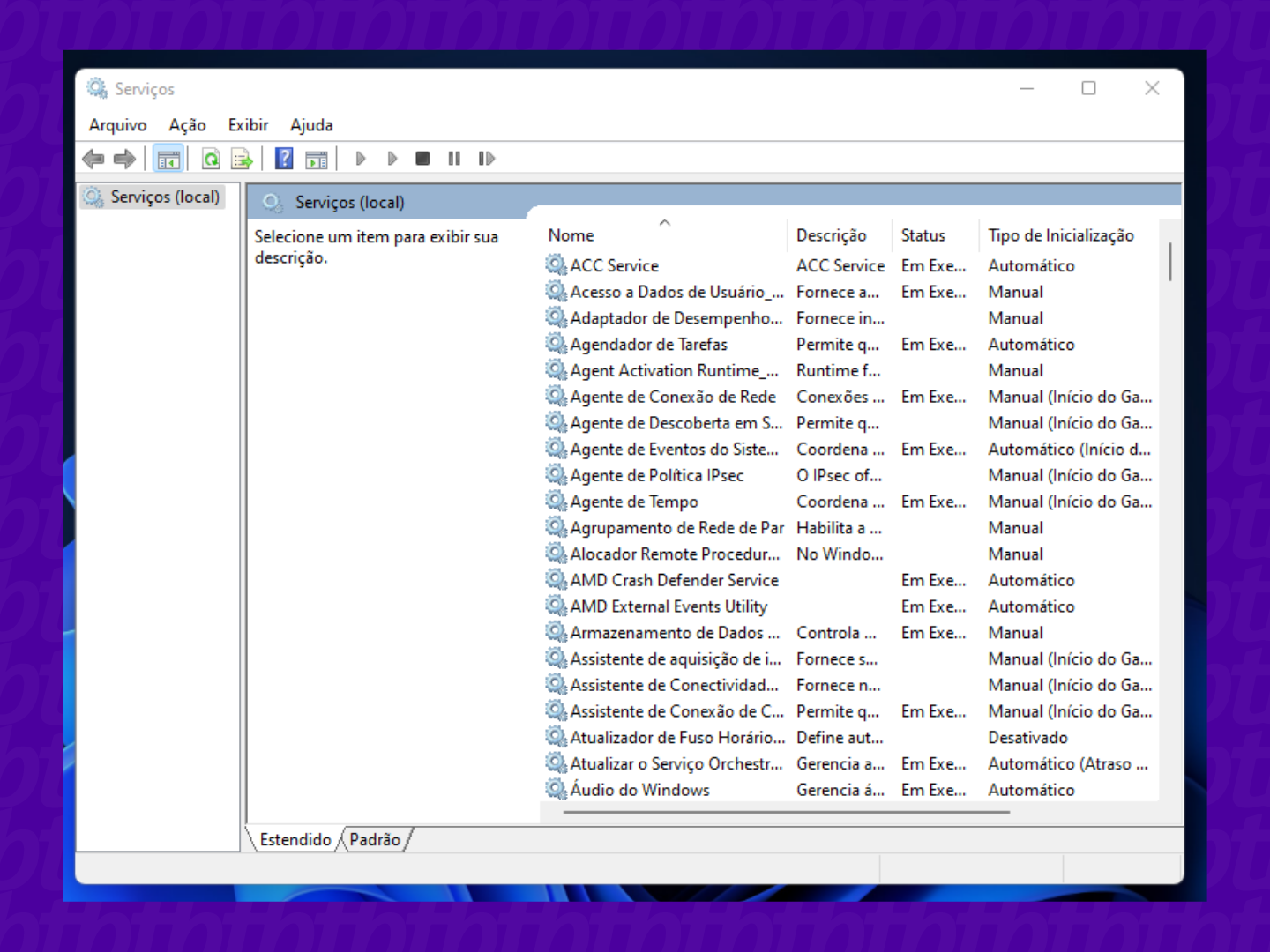Open the Ação menu
The height and width of the screenshot is (952, 1270).
pyautogui.click(x=187, y=125)
